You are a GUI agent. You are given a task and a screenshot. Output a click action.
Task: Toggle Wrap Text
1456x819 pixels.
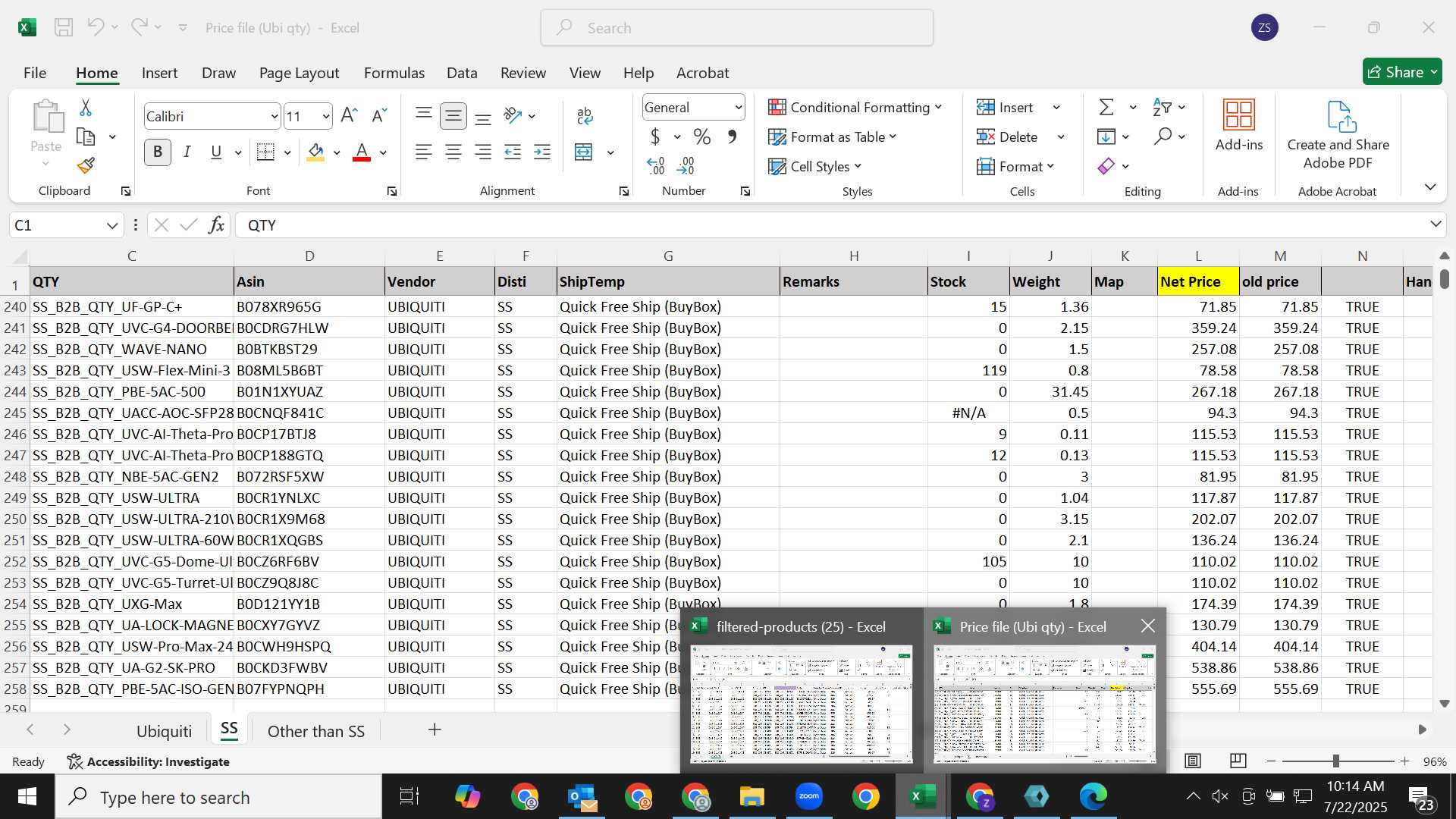coord(585,115)
